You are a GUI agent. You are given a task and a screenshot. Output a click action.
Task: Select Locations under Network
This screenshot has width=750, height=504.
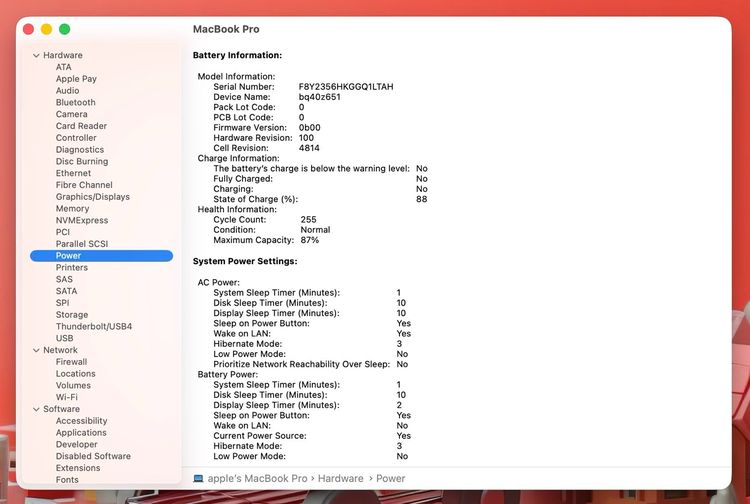pos(76,373)
